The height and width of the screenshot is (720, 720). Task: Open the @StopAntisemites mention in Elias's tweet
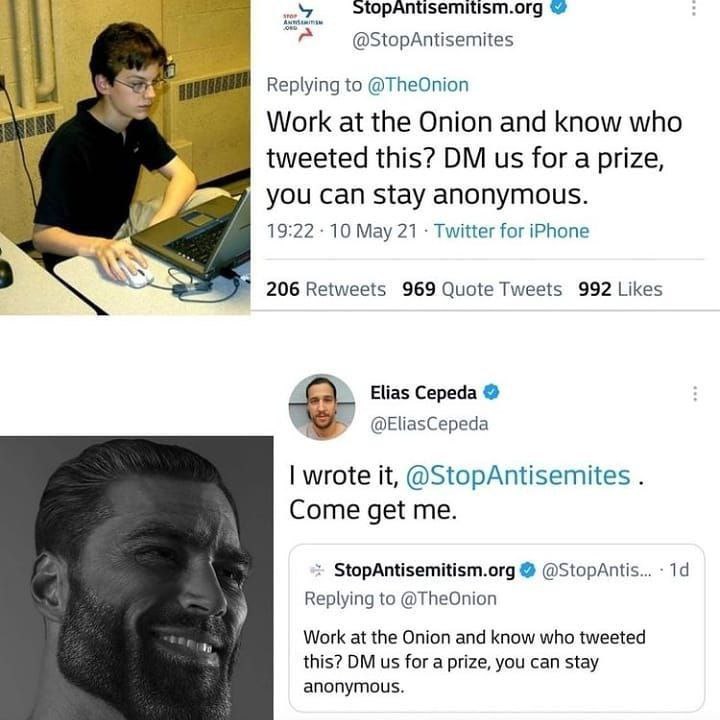pos(518,476)
